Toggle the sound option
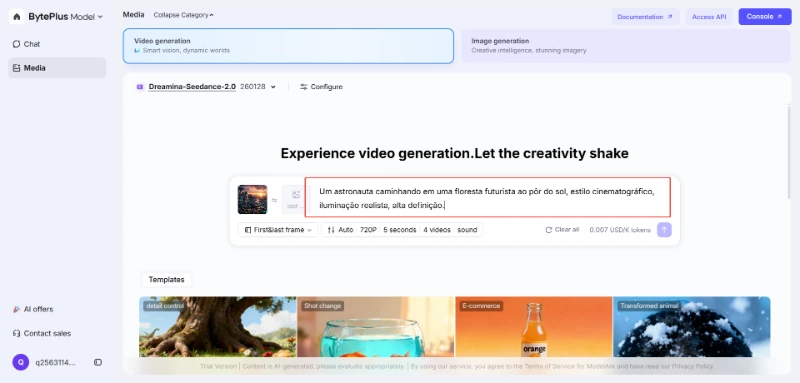The height and width of the screenshot is (383, 800). tap(467, 230)
